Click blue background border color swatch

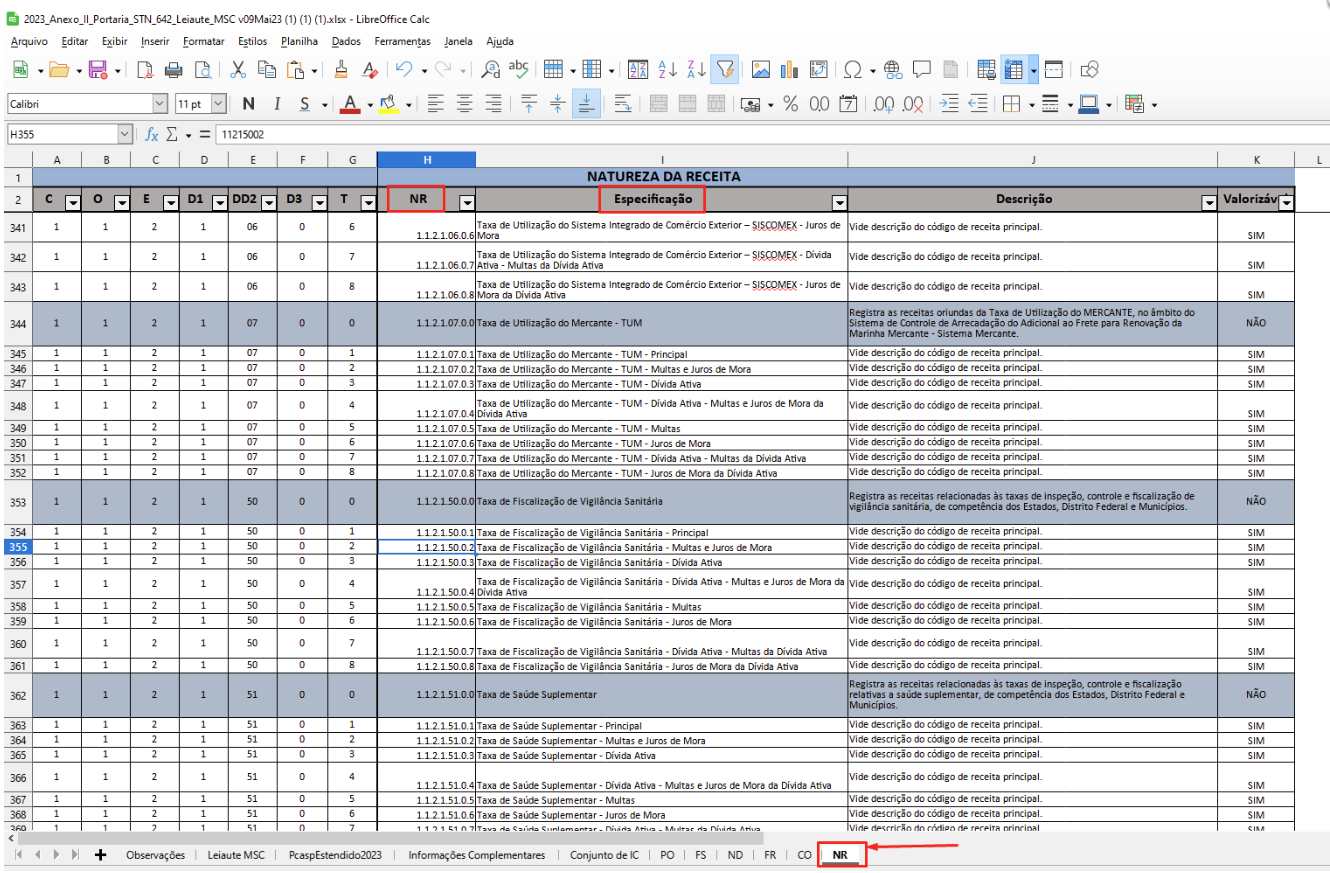(1089, 103)
